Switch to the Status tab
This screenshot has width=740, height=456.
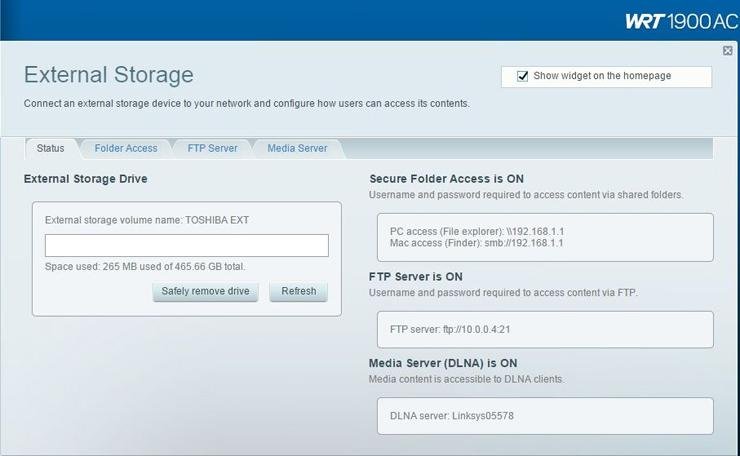pos(50,148)
